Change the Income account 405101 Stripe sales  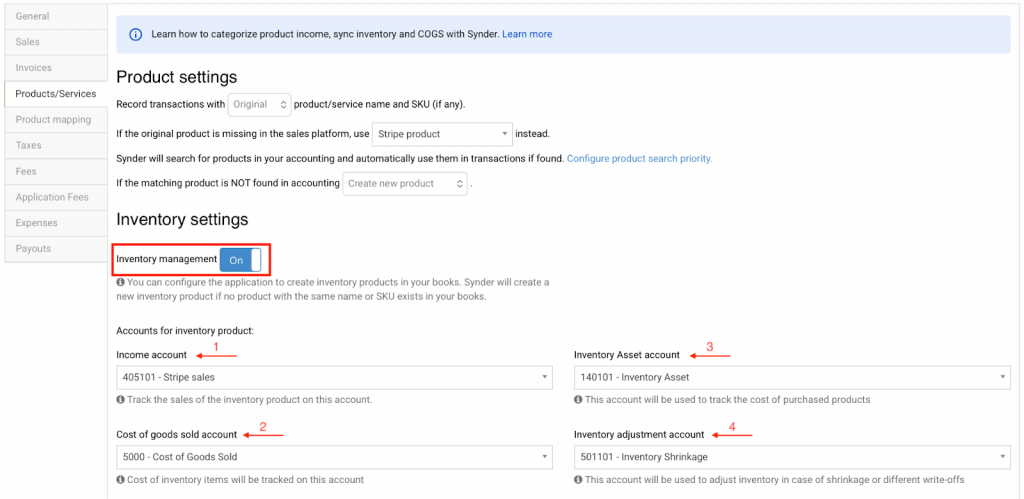(x=334, y=377)
